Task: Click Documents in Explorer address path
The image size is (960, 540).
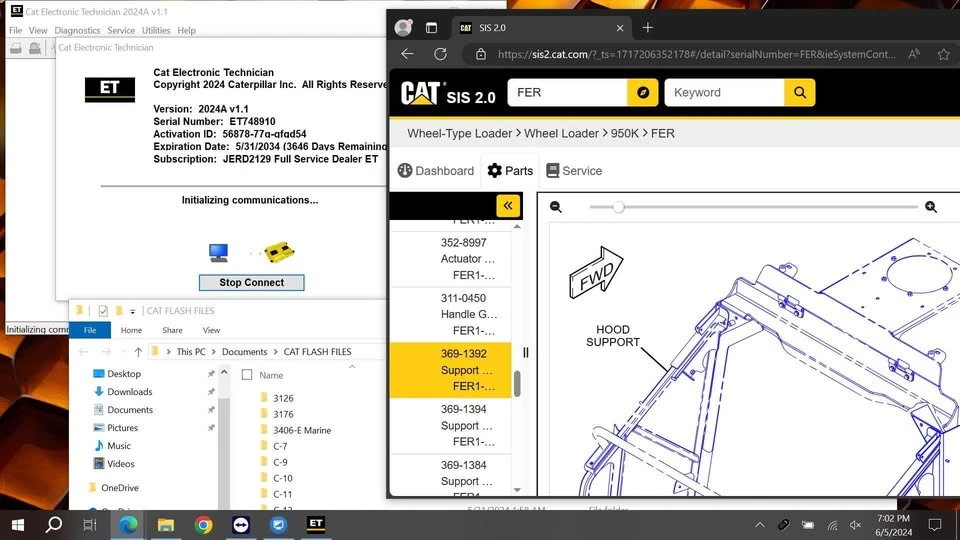Action: [x=244, y=352]
